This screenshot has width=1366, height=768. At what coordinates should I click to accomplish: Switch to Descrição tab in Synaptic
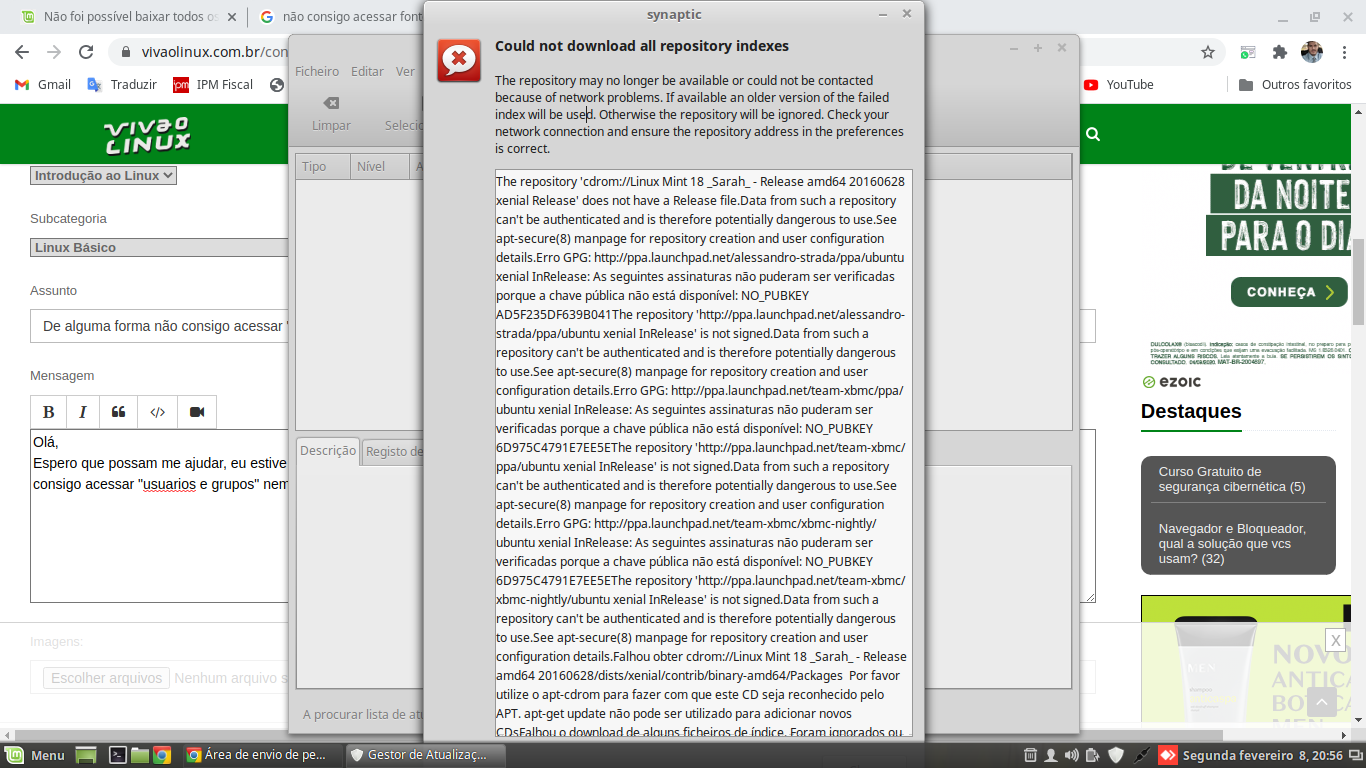pyautogui.click(x=328, y=451)
